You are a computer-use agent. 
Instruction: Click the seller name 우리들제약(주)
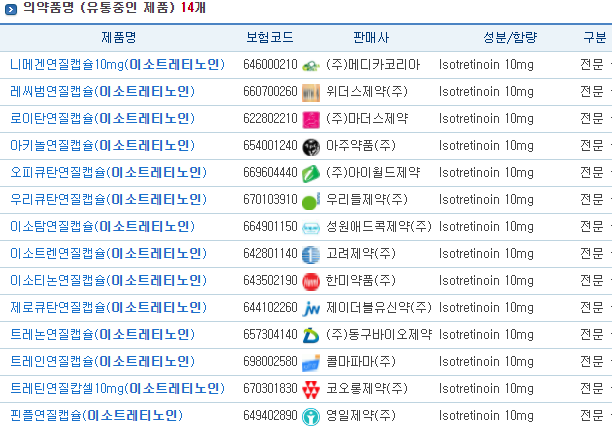pyautogui.click(x=367, y=199)
